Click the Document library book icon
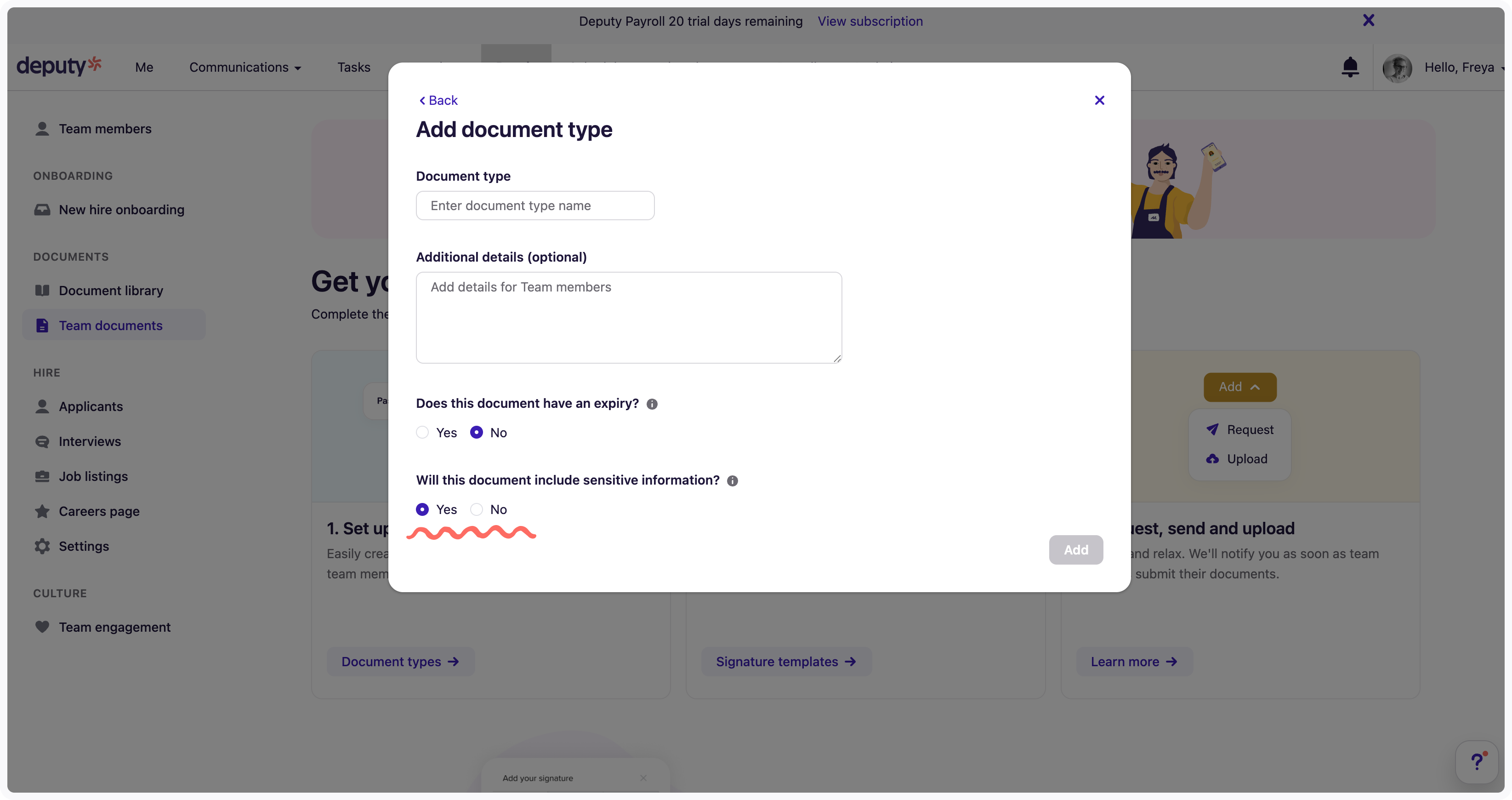 [42, 291]
